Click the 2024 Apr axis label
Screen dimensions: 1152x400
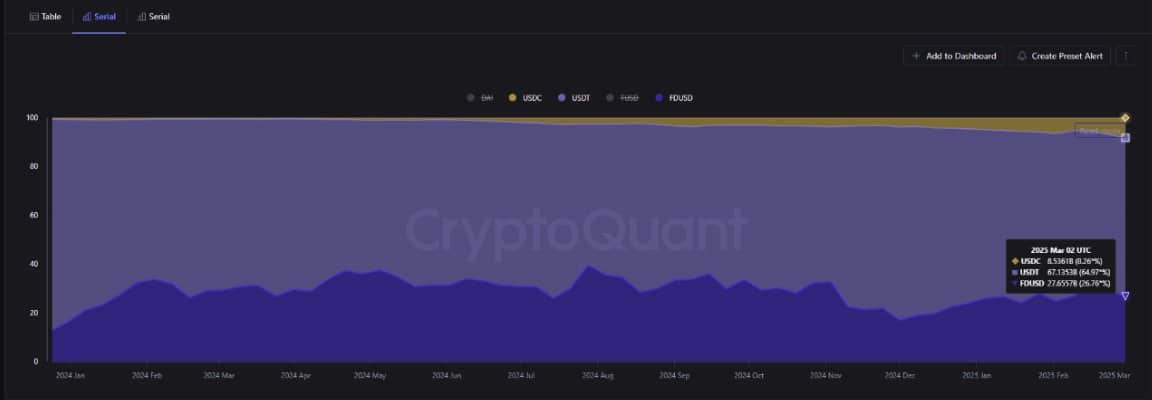pos(295,375)
